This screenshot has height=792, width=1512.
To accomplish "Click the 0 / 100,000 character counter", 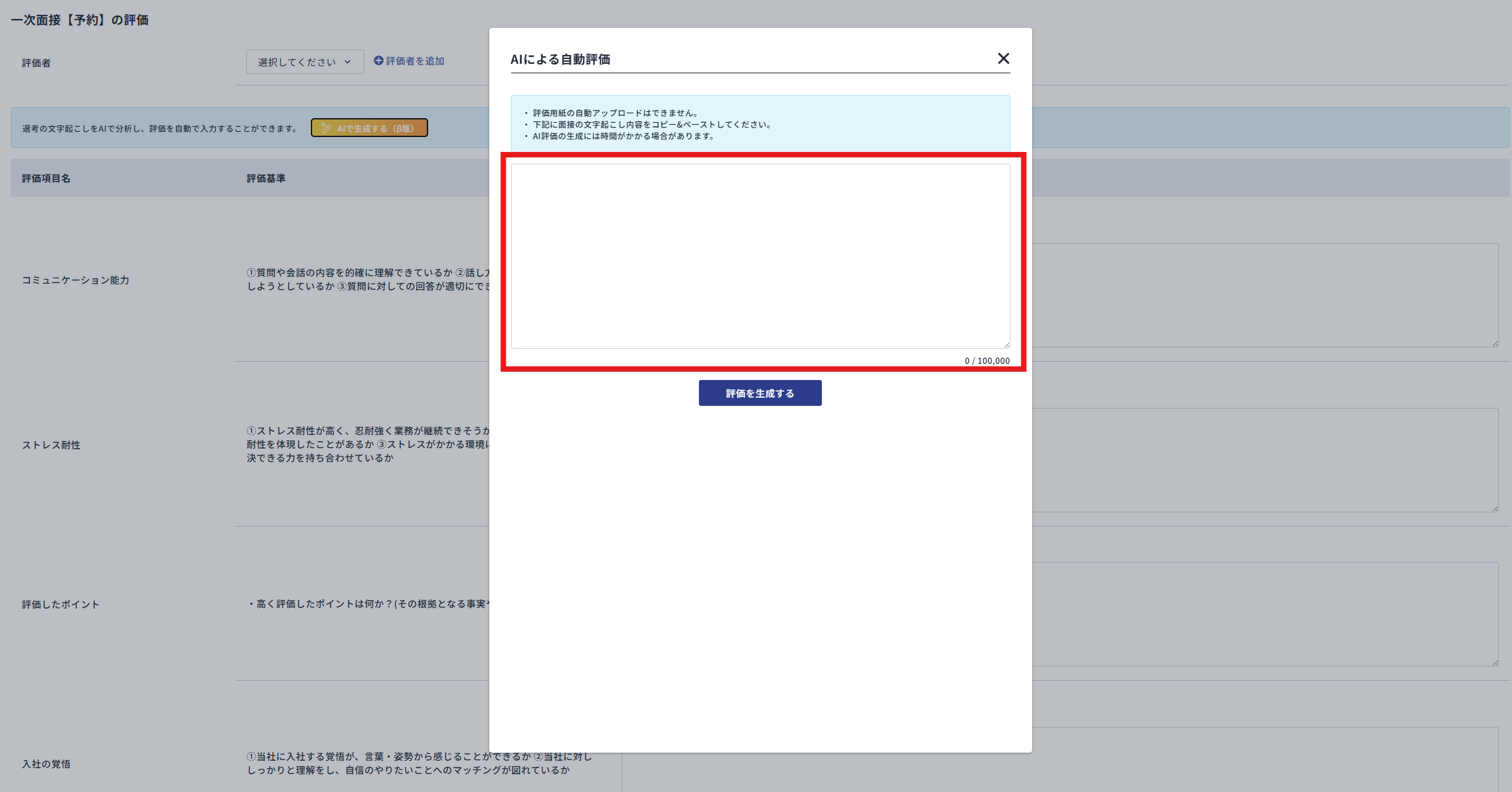I will 987,361.
